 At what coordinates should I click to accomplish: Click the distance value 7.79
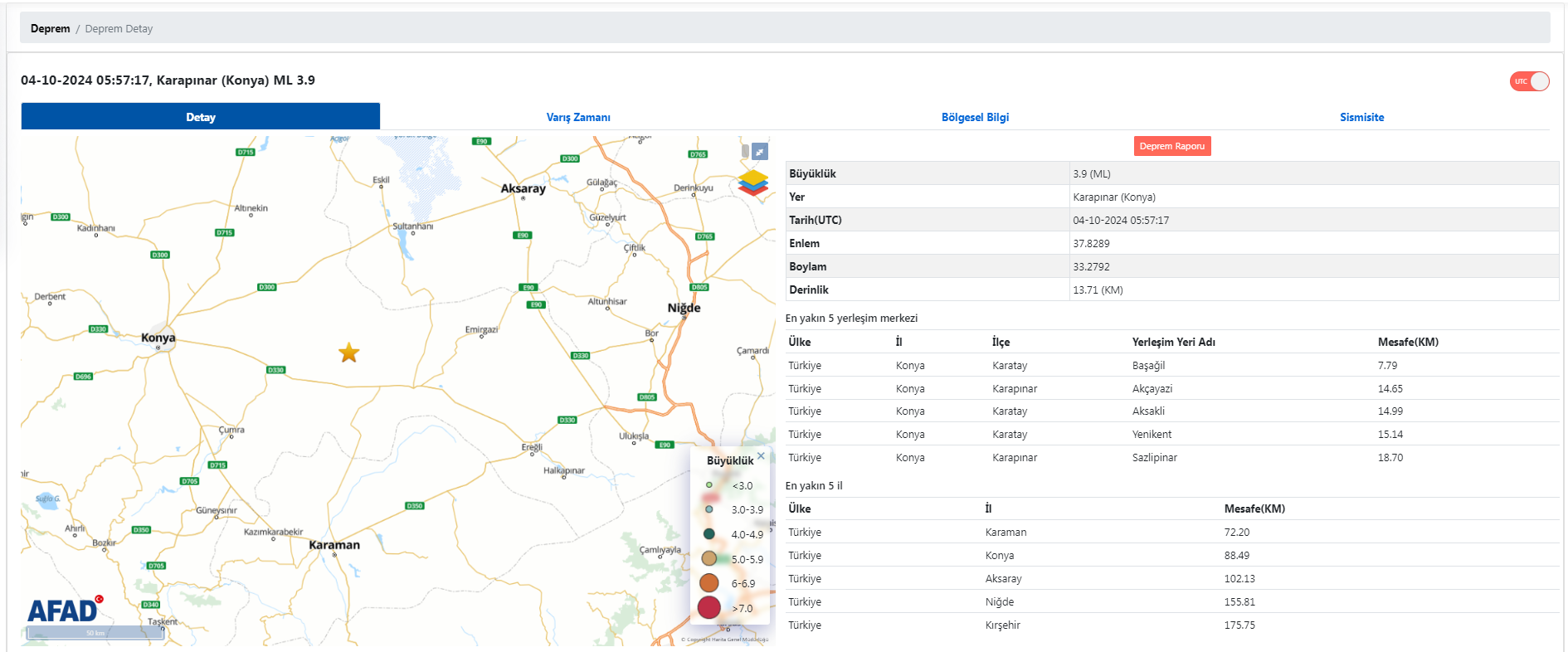(x=1387, y=365)
